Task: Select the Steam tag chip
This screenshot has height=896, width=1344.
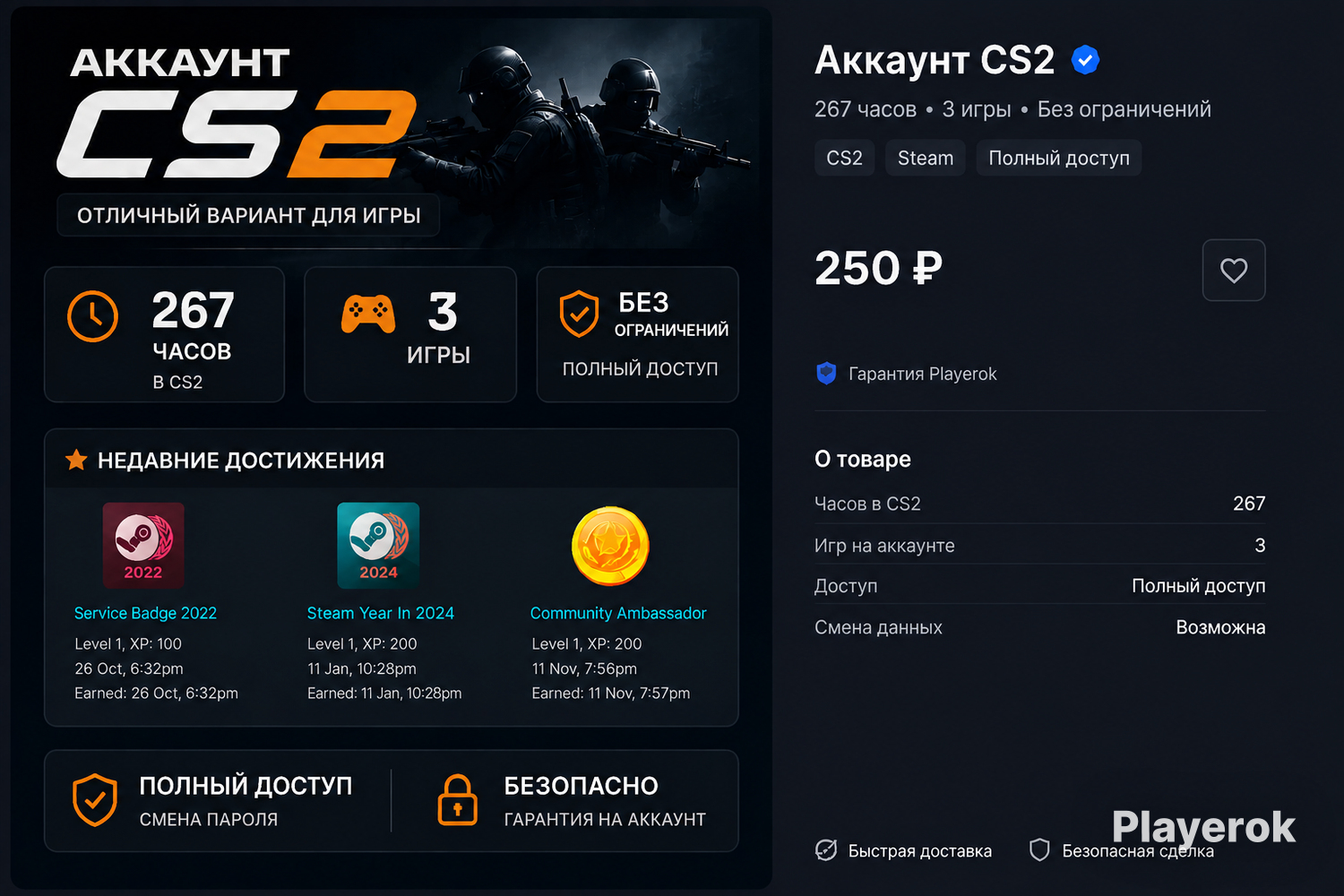Action: point(926,158)
